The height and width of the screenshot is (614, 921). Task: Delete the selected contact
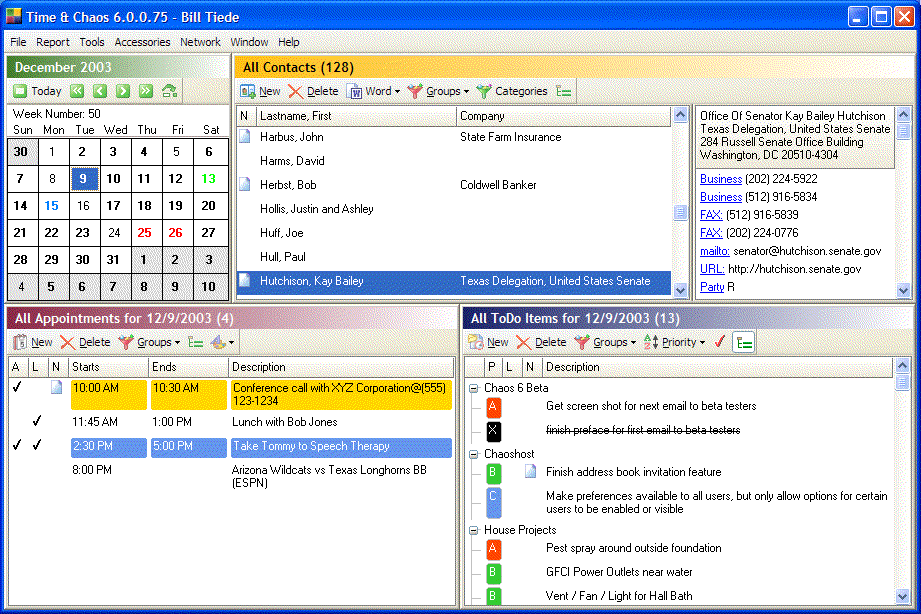tap(314, 91)
